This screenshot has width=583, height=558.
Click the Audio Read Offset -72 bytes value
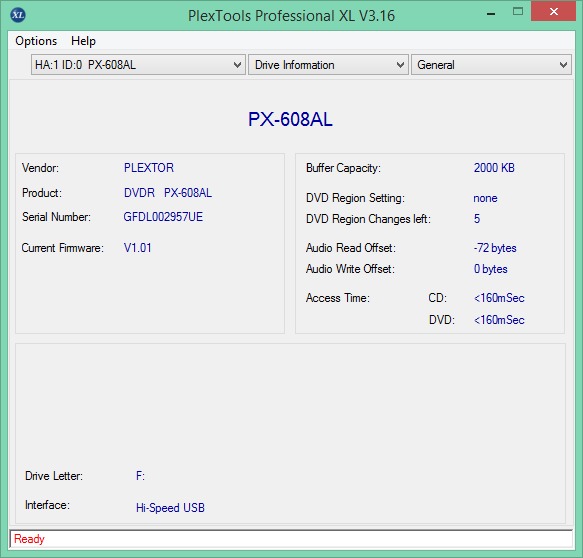[x=495, y=248]
